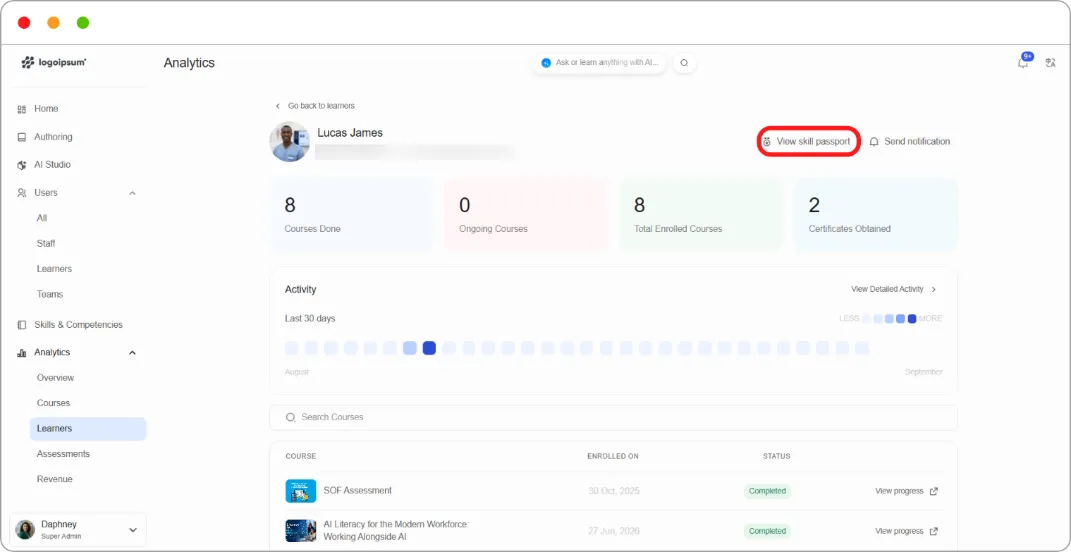The width and height of the screenshot is (1071, 552).
Task: Click the Authoring book icon
Action: pyautogui.click(x=22, y=137)
